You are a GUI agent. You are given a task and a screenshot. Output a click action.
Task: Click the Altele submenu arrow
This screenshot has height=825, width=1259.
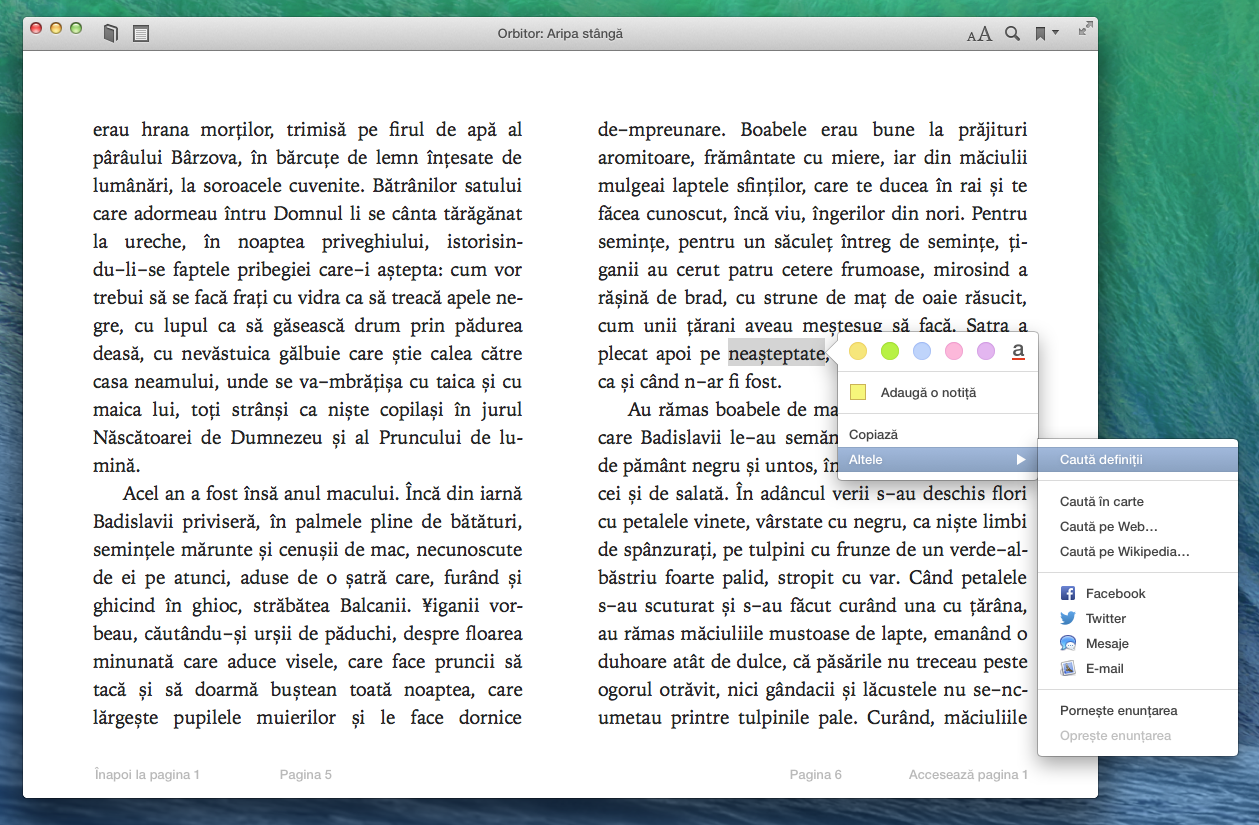[1021, 460]
